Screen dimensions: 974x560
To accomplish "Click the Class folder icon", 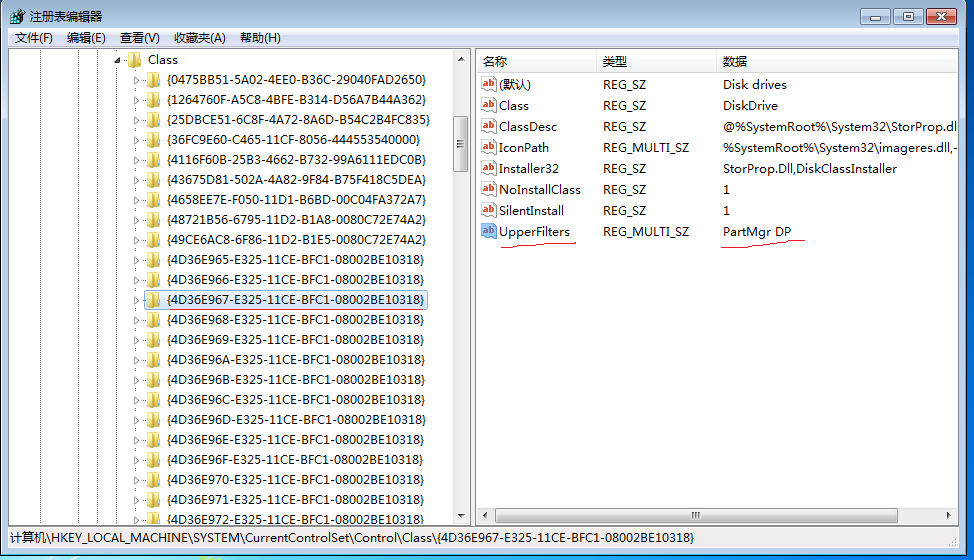I will coord(134,60).
